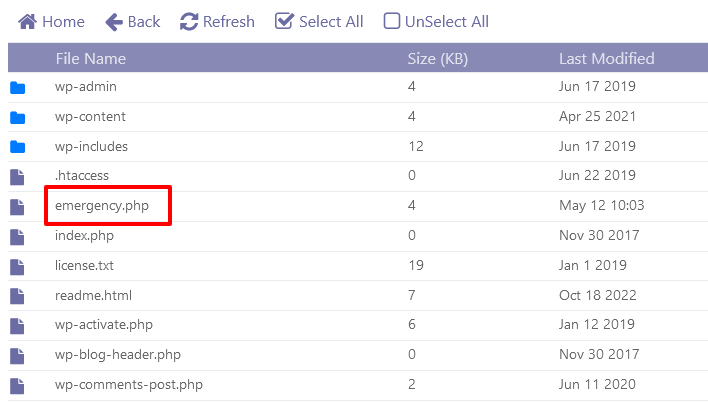708x405 pixels.
Task: Click the Apr 25 2021 modified date
Action: [x=597, y=116]
